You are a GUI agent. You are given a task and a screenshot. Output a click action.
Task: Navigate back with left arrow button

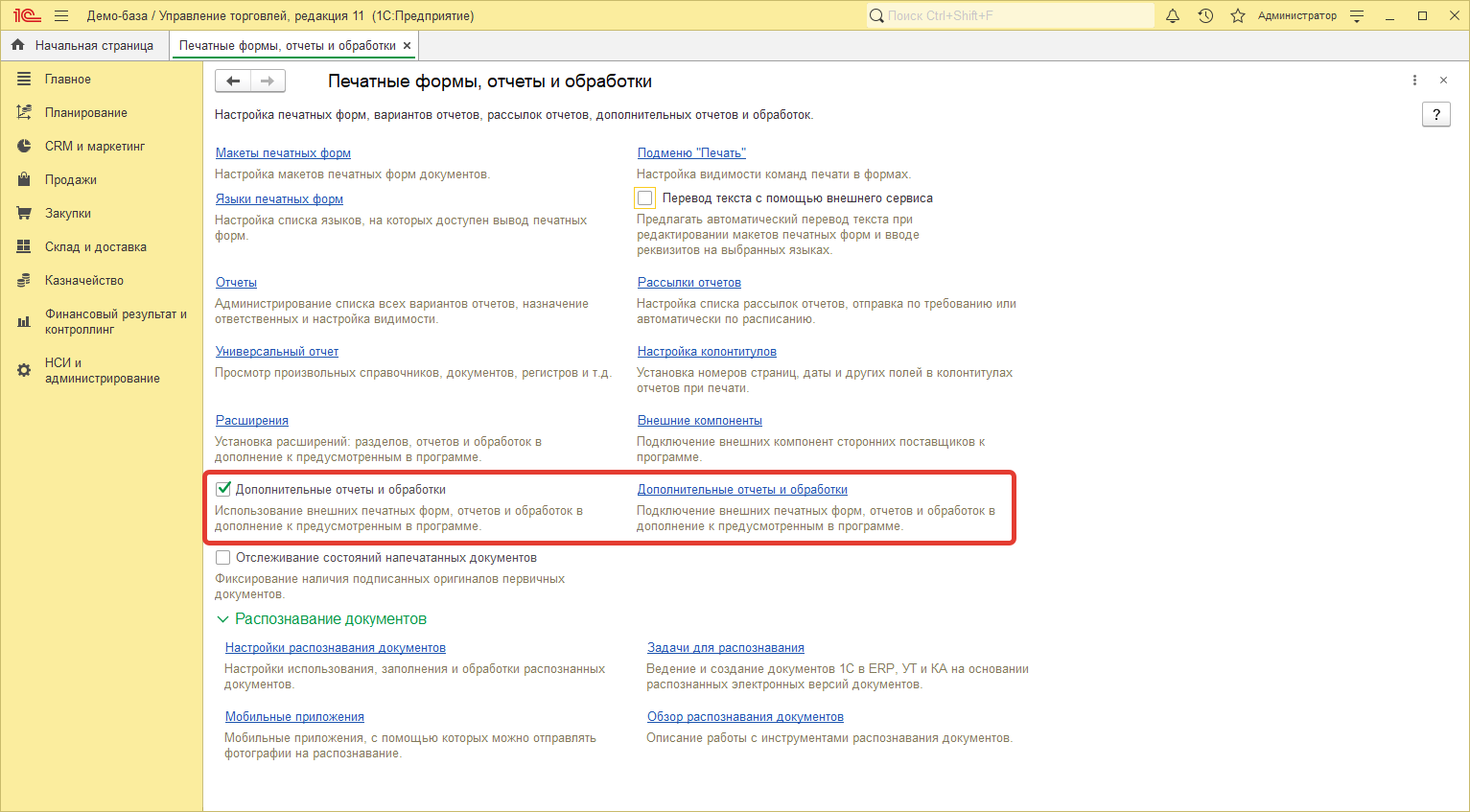click(x=233, y=81)
